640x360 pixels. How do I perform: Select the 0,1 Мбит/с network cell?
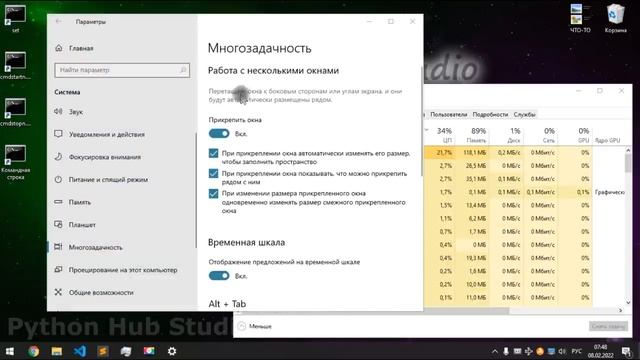(540, 192)
